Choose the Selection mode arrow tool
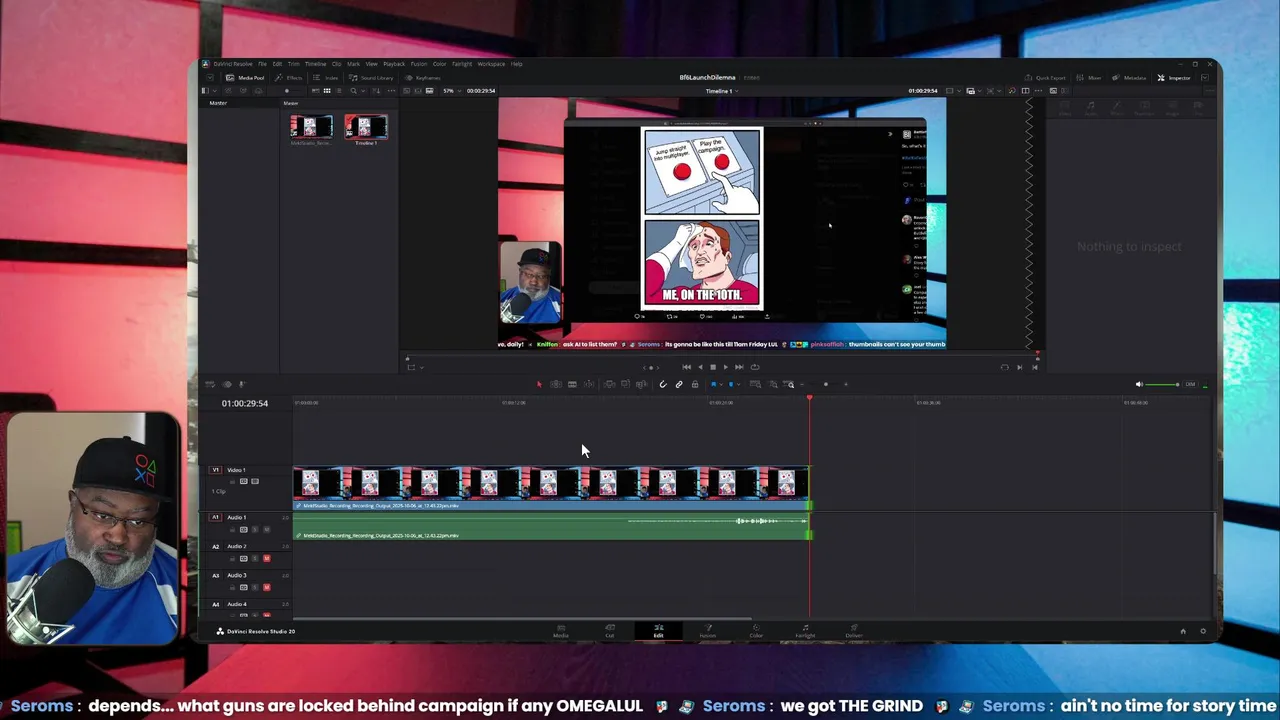 click(x=539, y=384)
